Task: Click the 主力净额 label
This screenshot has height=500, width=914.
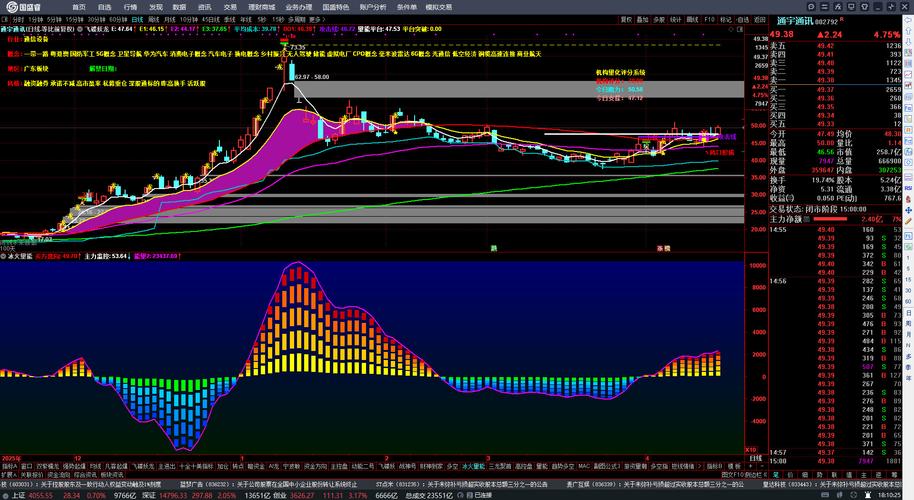Action: [785, 219]
